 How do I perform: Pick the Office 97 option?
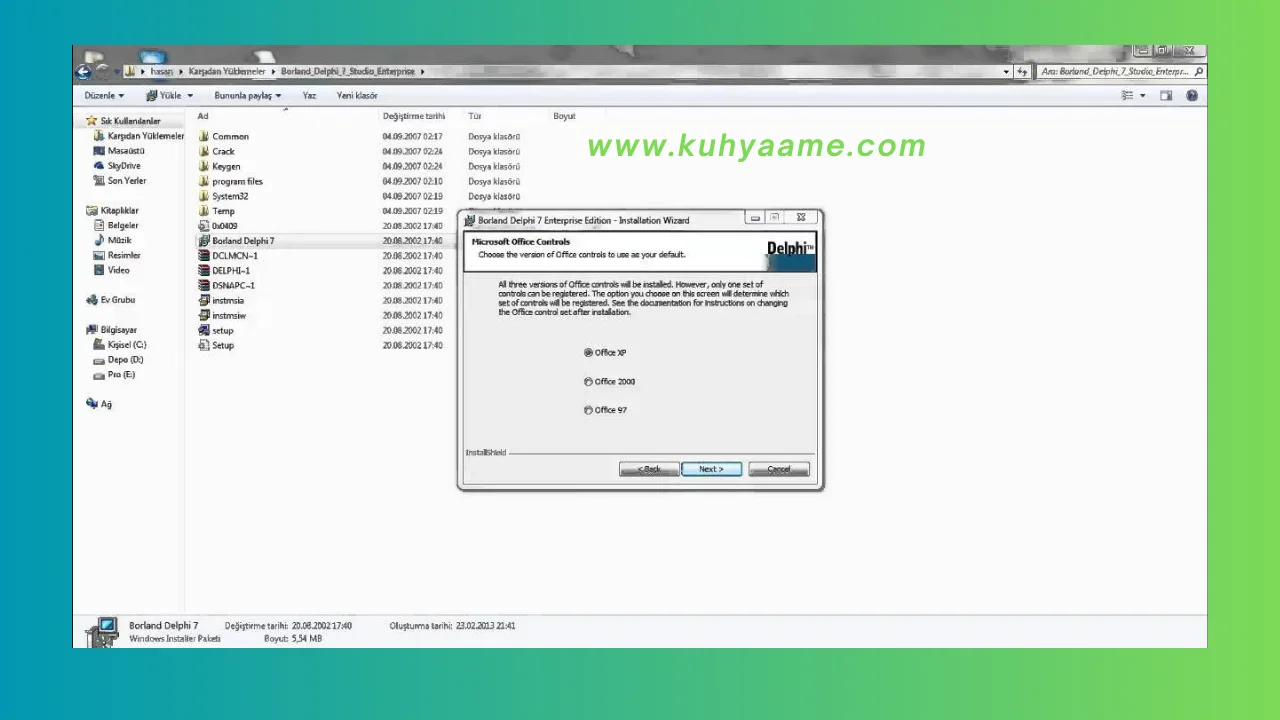tap(589, 410)
